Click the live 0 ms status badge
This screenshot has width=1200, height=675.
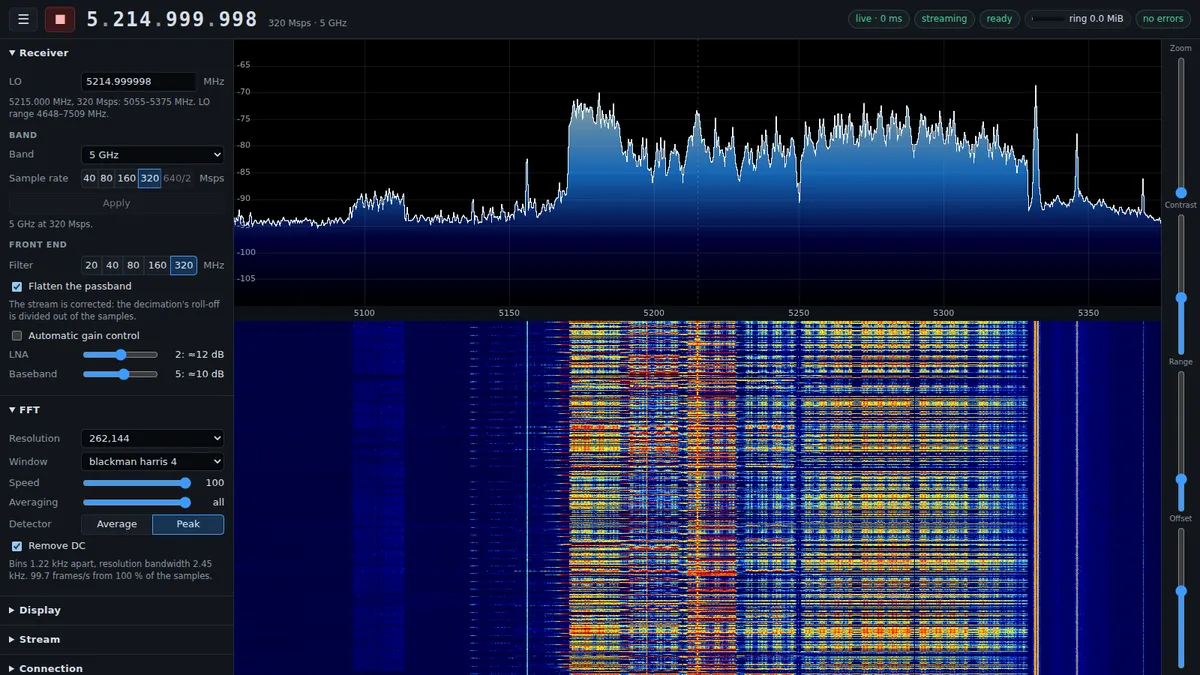tap(878, 19)
